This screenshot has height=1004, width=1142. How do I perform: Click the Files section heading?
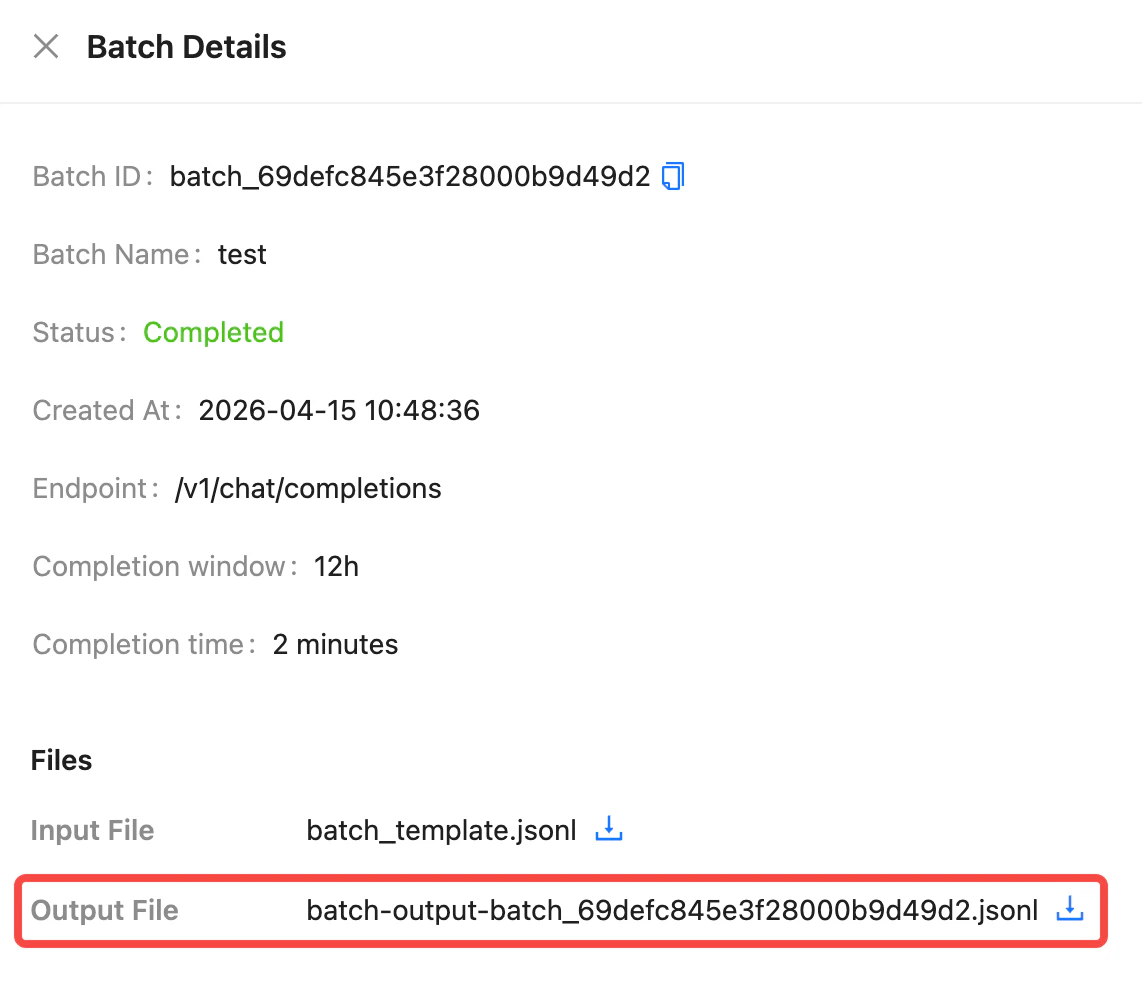click(61, 760)
